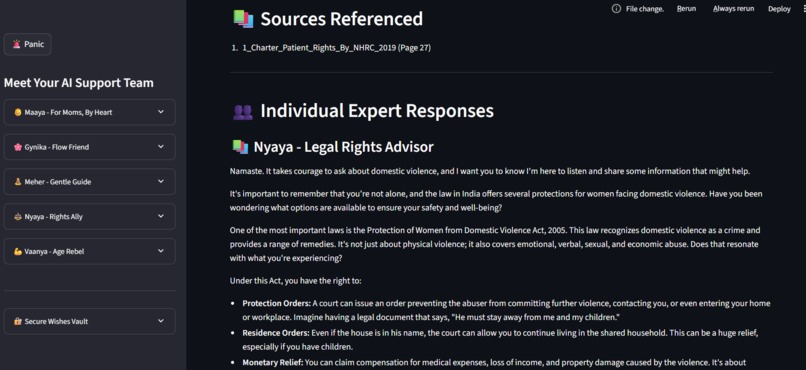Image resolution: width=806 pixels, height=370 pixels.
Task: Click the books icon beside Sources Referenced
Action: point(243,19)
